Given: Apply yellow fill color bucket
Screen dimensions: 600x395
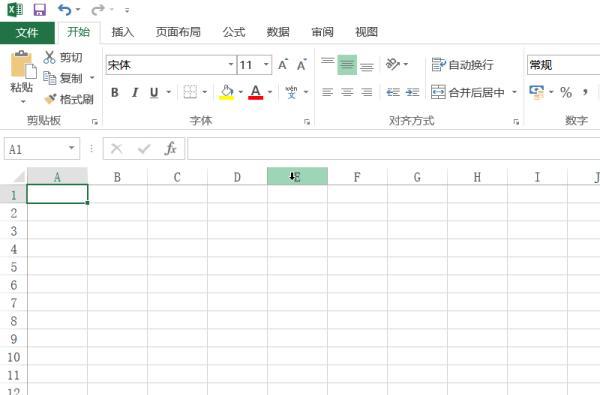Looking at the screenshot, I should [227, 92].
